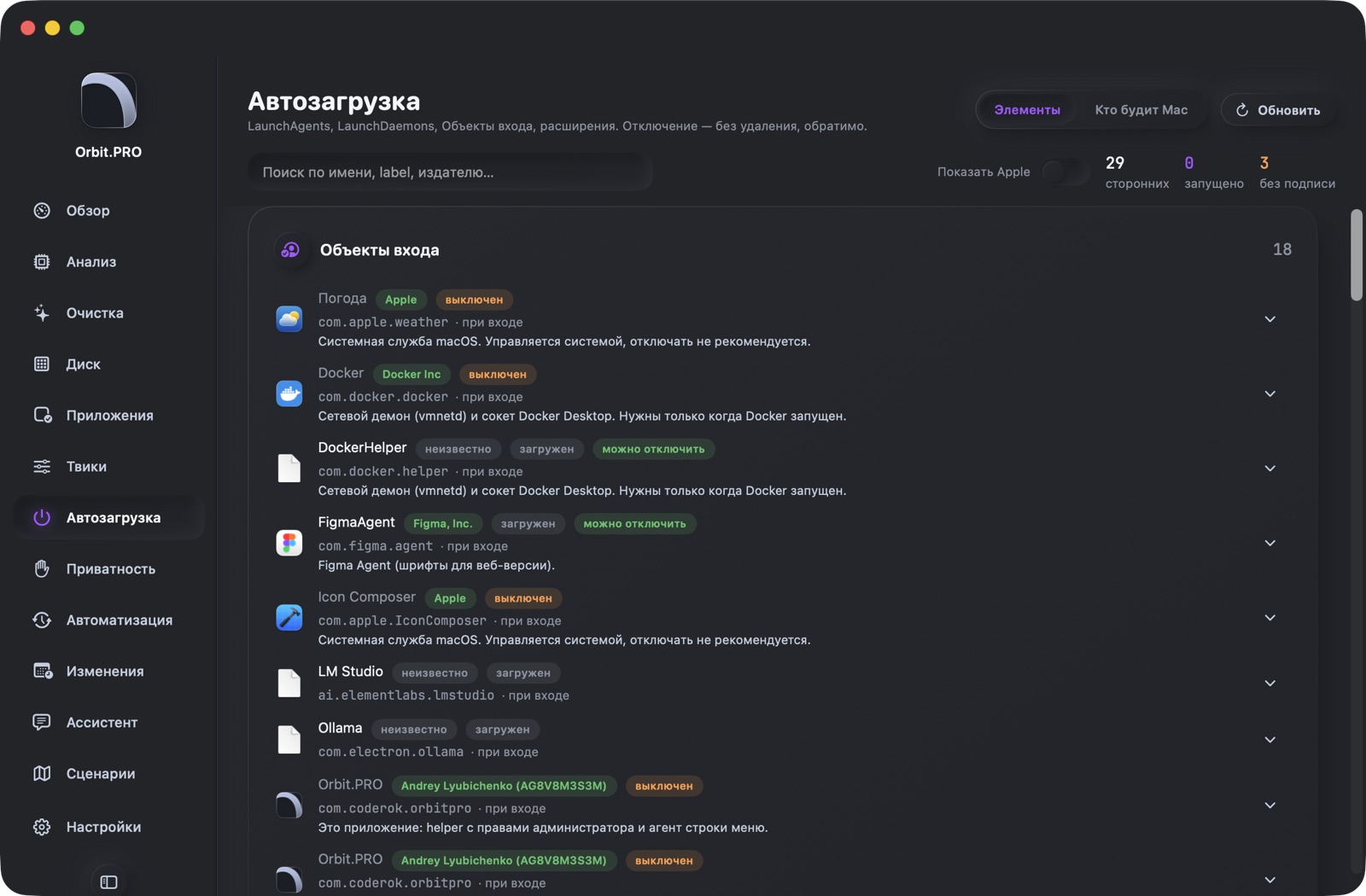The height and width of the screenshot is (896, 1366).
Task: Click the 3 без подписи counter
Action: [1297, 172]
